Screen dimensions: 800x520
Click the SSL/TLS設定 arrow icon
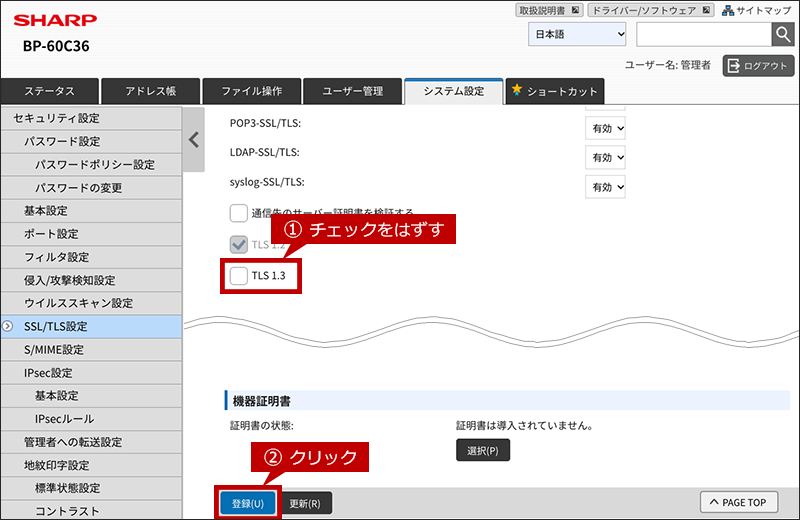[x=8, y=326]
